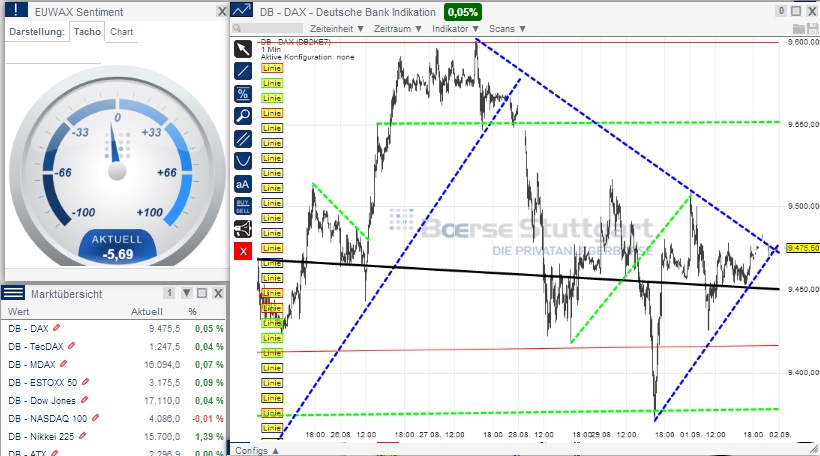820x456 pixels.
Task: Select the DB - MDAX row name
Action: tap(31, 364)
